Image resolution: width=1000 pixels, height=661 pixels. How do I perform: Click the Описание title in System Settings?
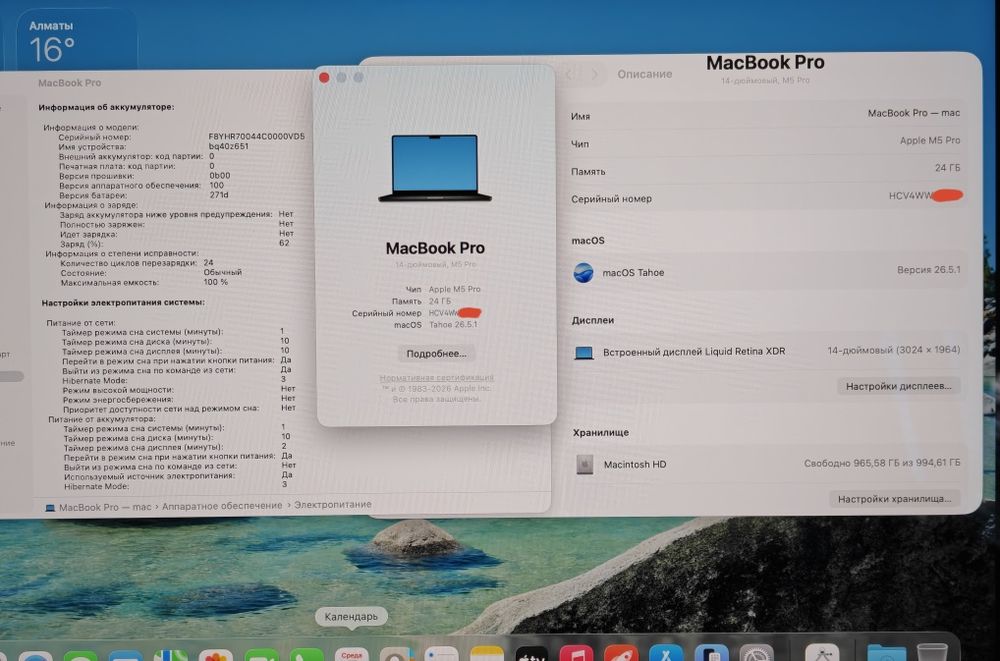point(644,74)
